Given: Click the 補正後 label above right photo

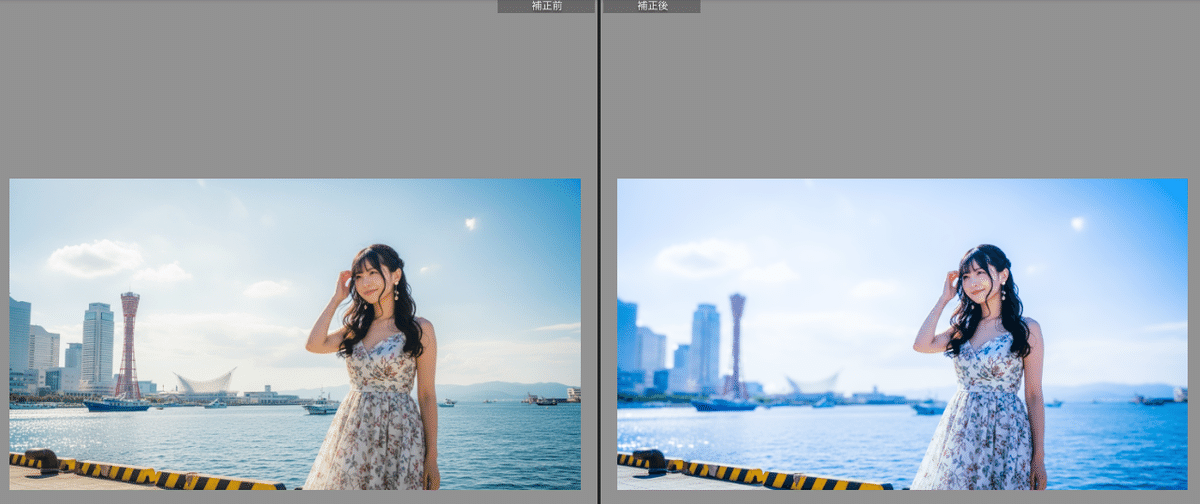Looking at the screenshot, I should click(x=652, y=6).
